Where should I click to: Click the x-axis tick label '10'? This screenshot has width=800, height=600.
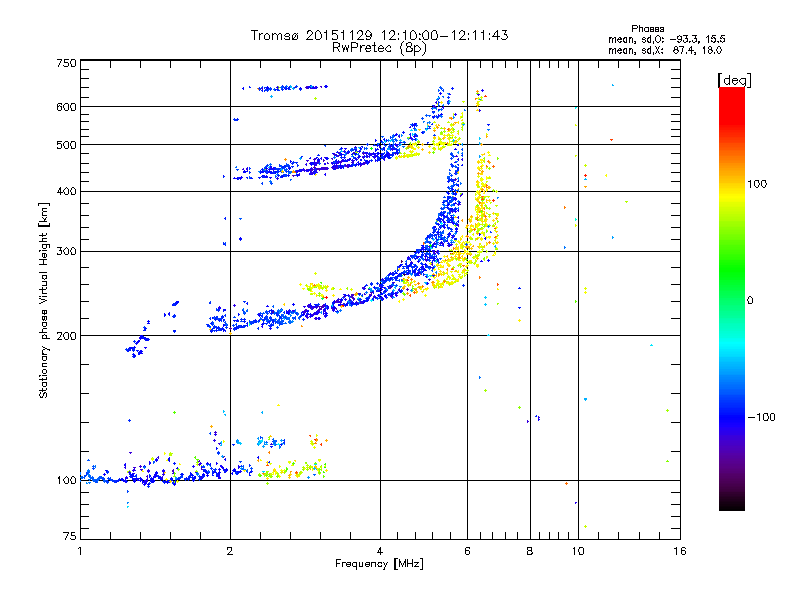coord(578,551)
